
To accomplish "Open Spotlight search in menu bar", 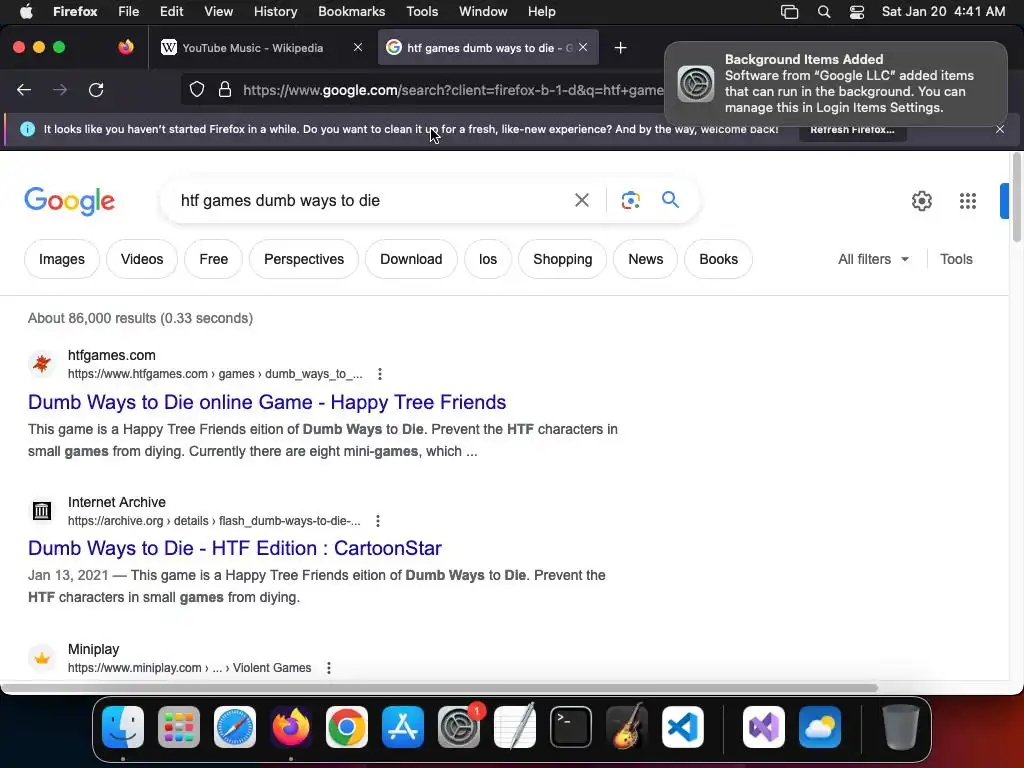I will [x=824, y=12].
